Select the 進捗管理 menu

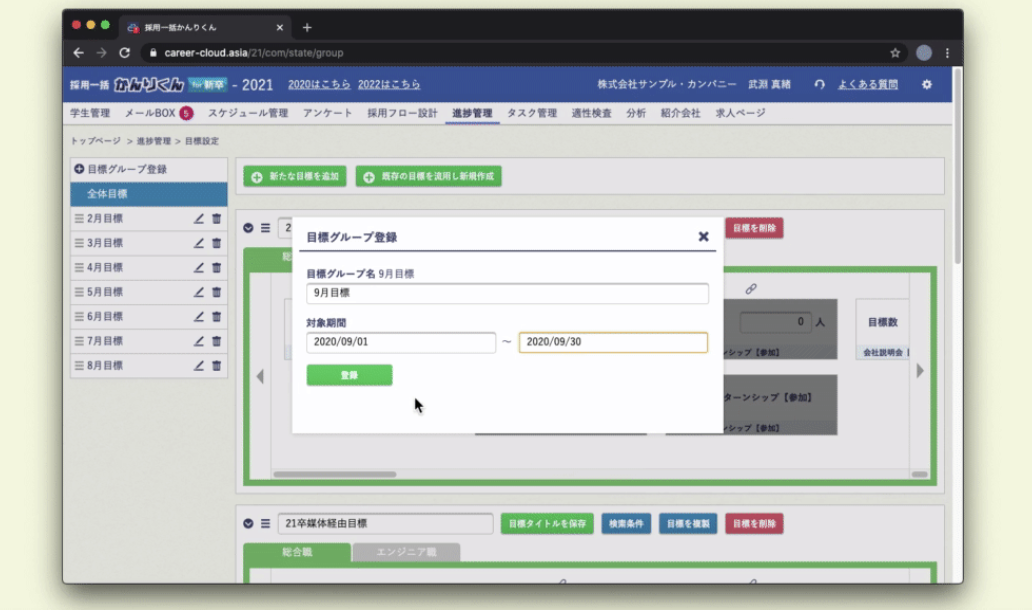[x=472, y=113]
